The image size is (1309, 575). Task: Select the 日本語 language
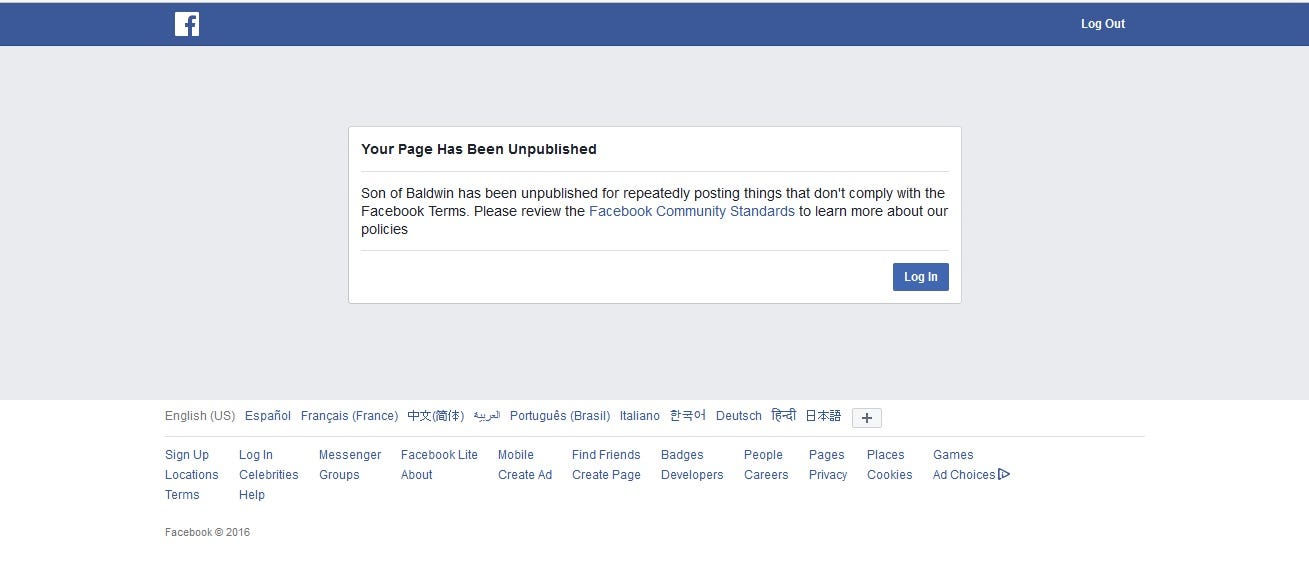pyautogui.click(x=823, y=416)
